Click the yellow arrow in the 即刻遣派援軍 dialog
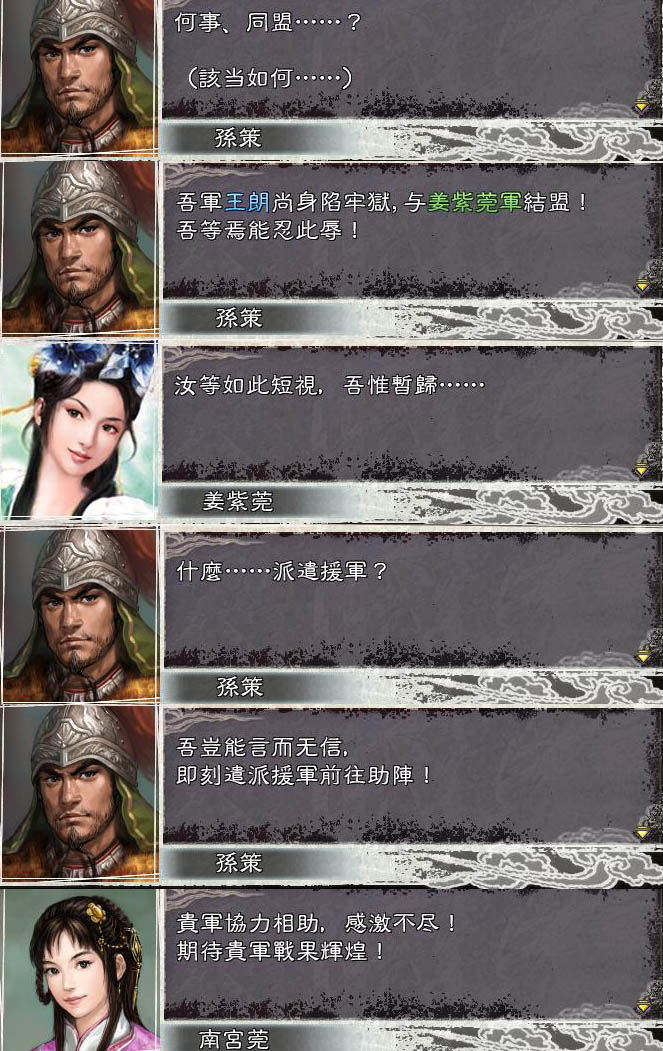This screenshot has width=663, height=1051. 643,832
